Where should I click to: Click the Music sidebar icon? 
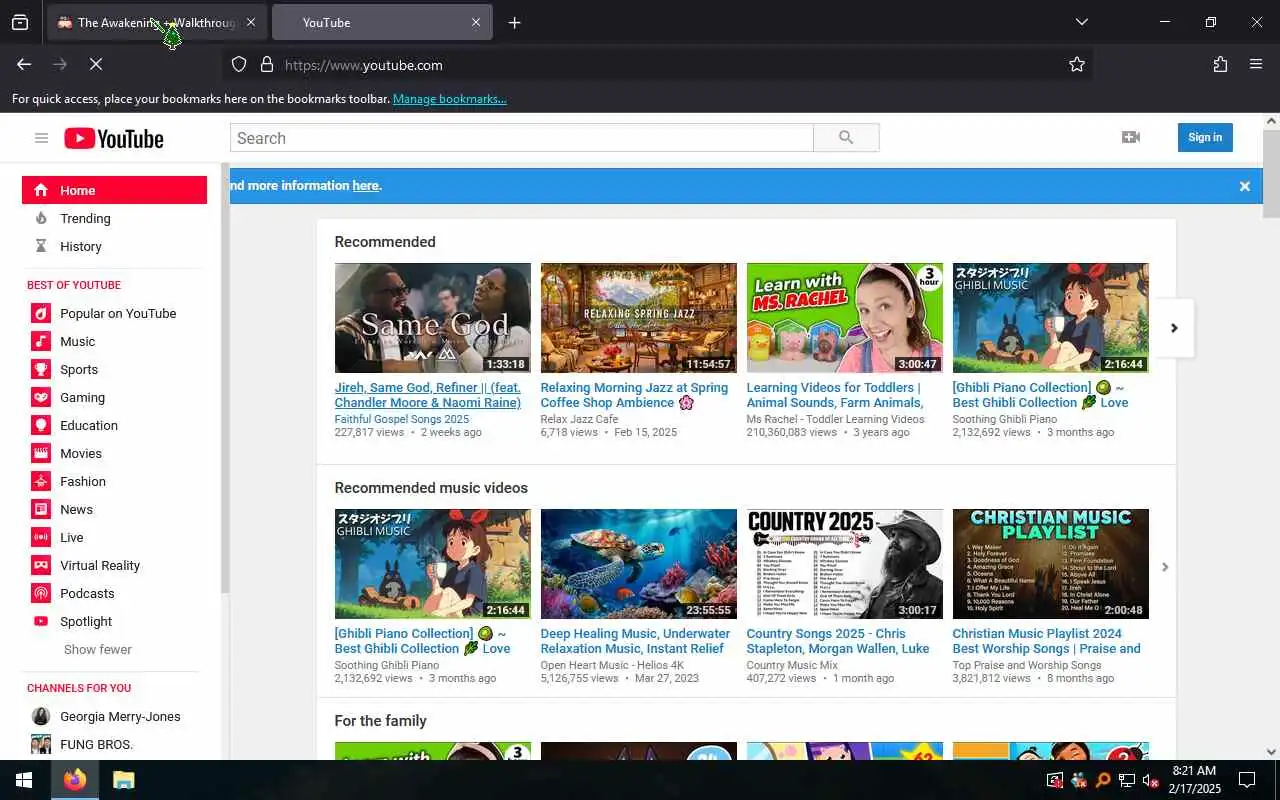[41, 341]
